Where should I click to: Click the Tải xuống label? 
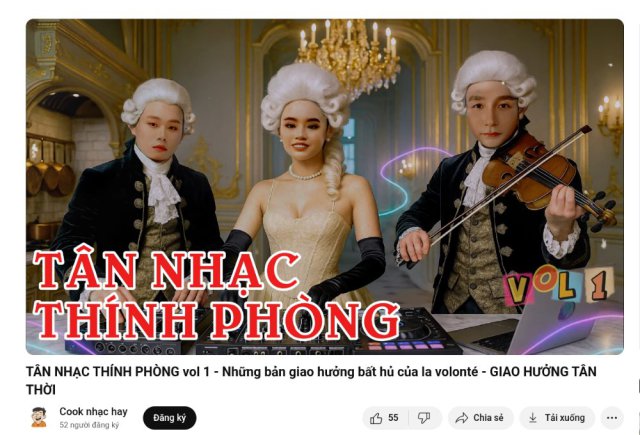point(564,418)
